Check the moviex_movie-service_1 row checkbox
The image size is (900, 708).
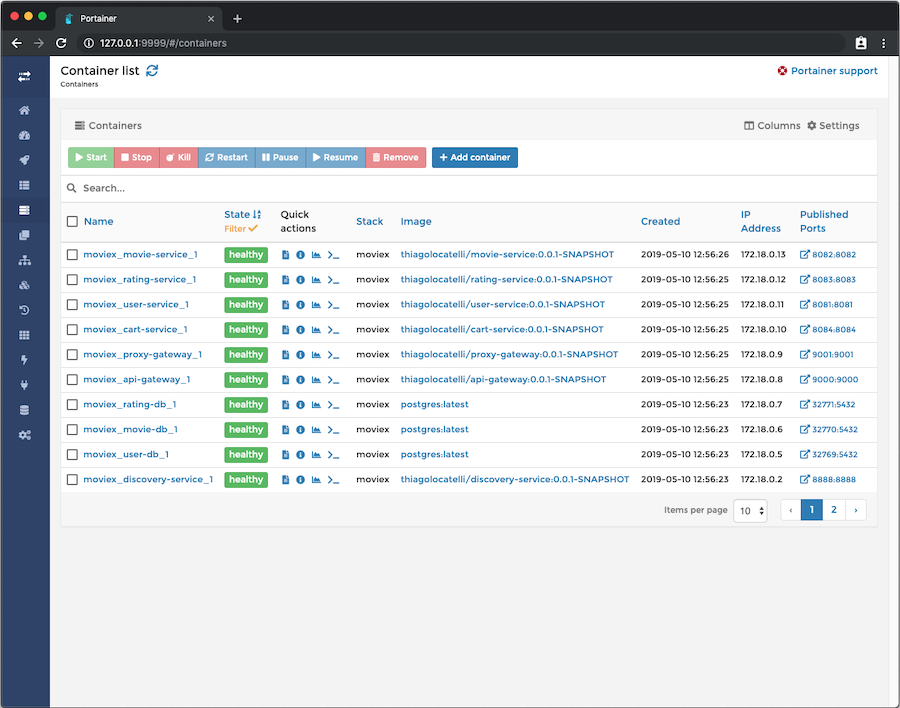pyautogui.click(x=72, y=254)
